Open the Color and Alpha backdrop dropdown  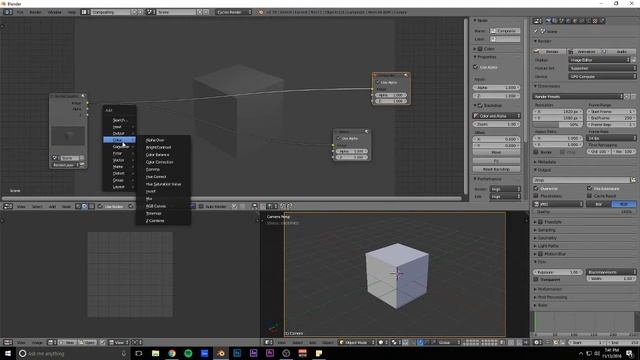point(496,116)
